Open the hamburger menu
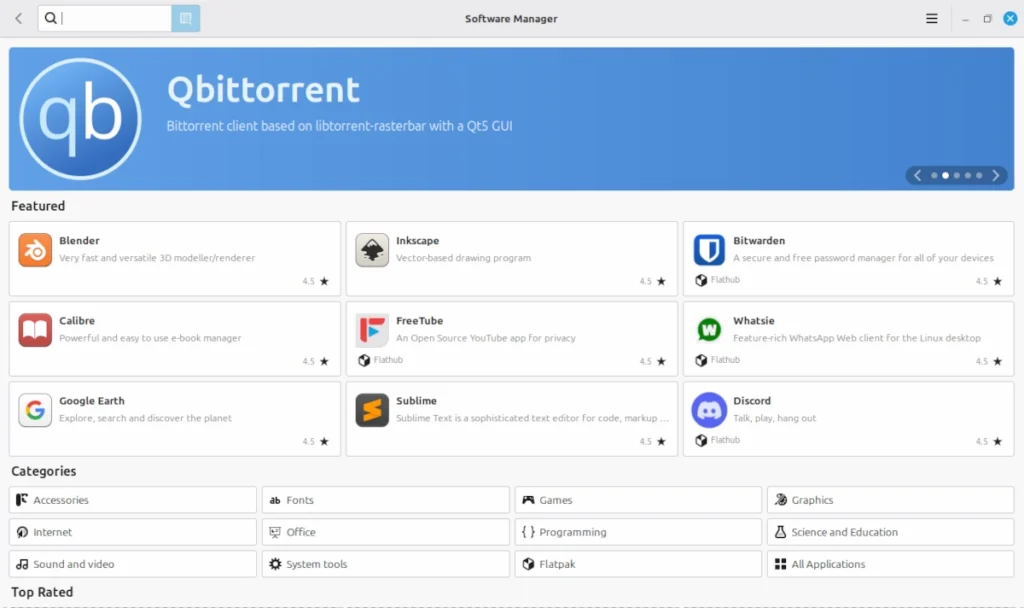This screenshot has height=608, width=1024. pyautogui.click(x=932, y=18)
